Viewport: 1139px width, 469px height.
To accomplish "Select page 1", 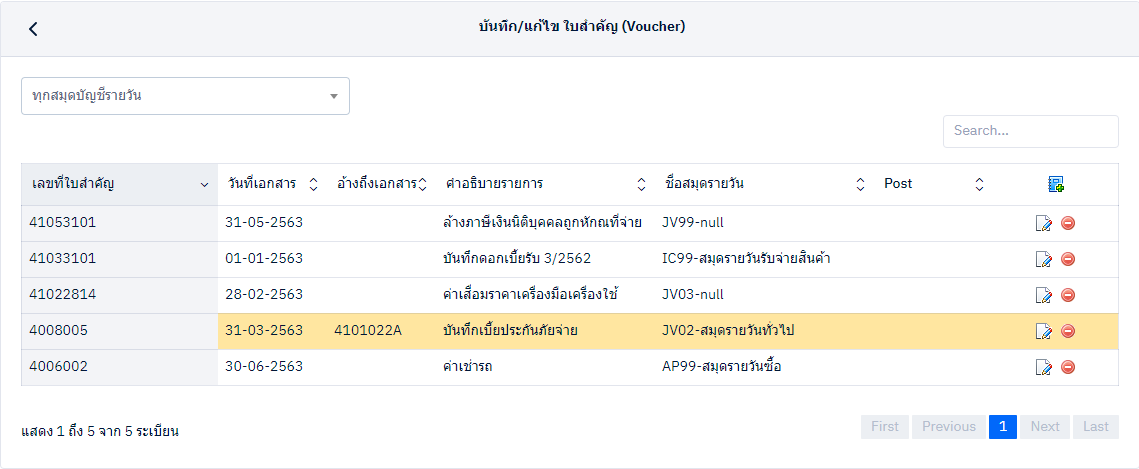I will click(1002, 427).
